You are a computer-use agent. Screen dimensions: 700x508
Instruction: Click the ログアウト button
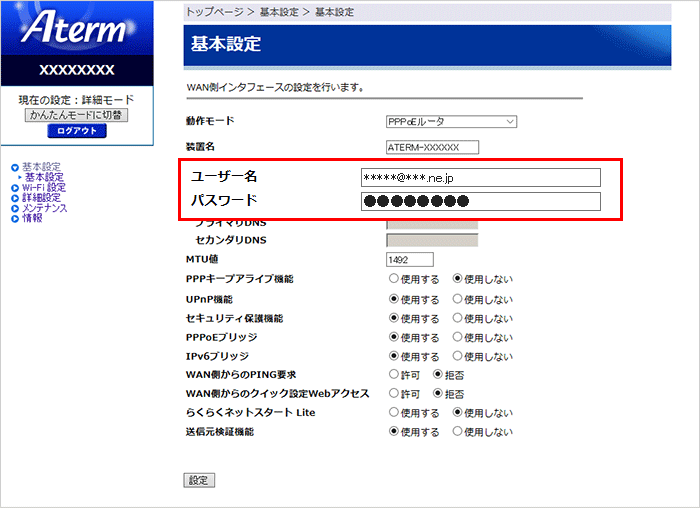(x=76, y=131)
